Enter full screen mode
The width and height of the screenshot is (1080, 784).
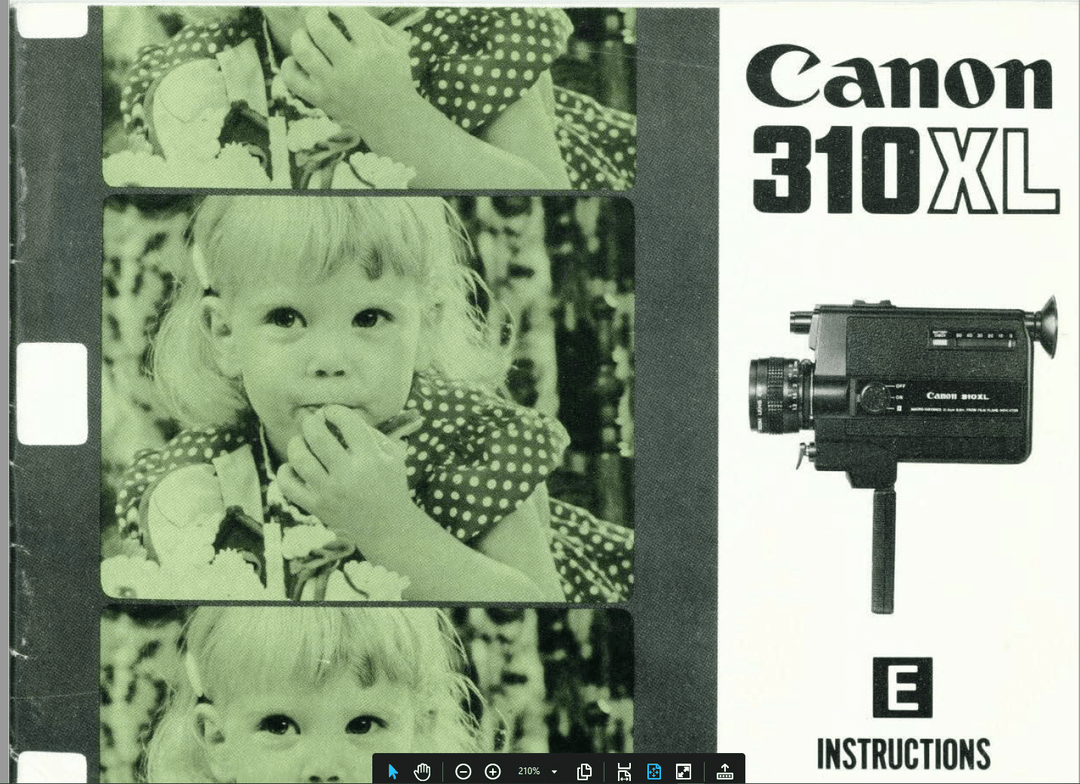[684, 771]
